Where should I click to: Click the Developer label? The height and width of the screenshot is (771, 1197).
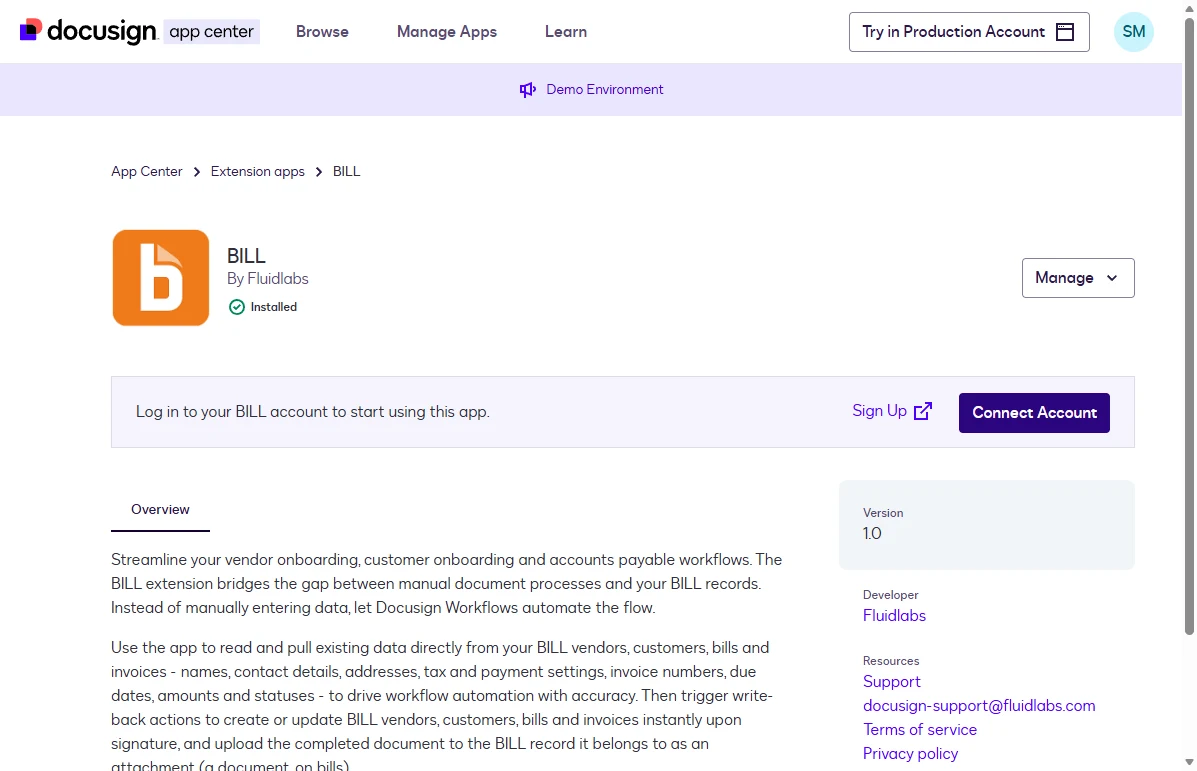pyautogui.click(x=890, y=595)
